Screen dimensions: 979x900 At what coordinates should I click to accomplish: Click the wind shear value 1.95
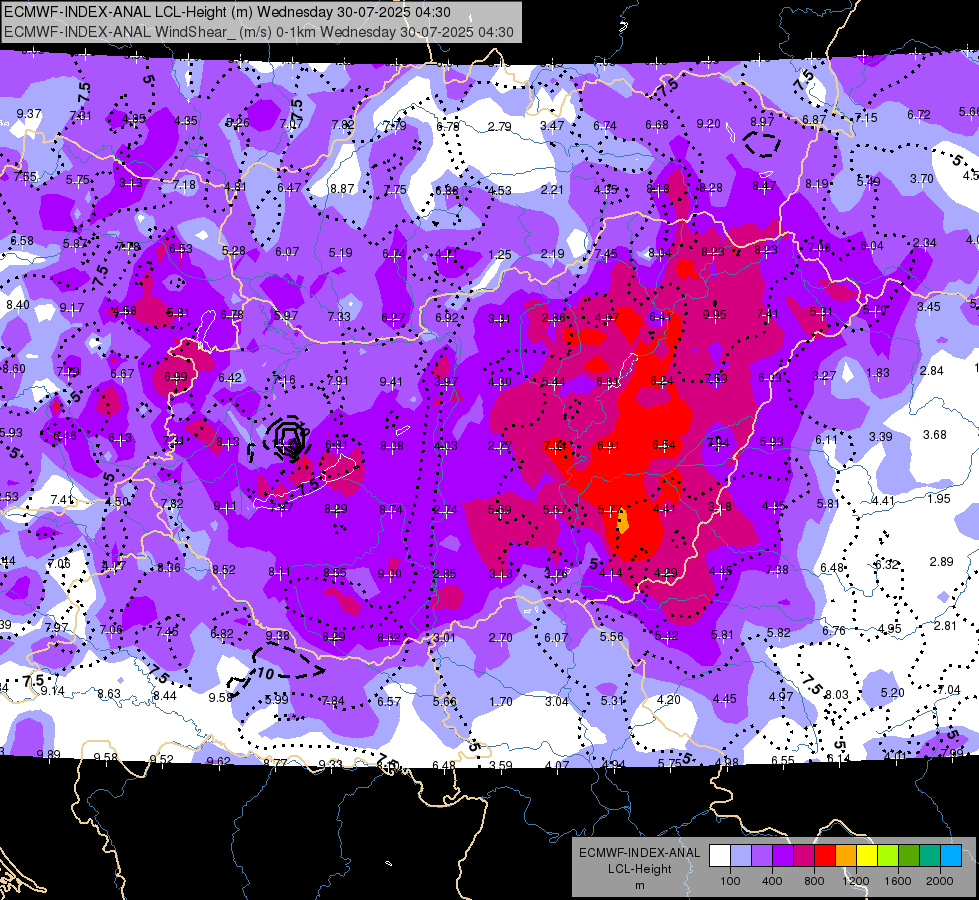coord(938,498)
